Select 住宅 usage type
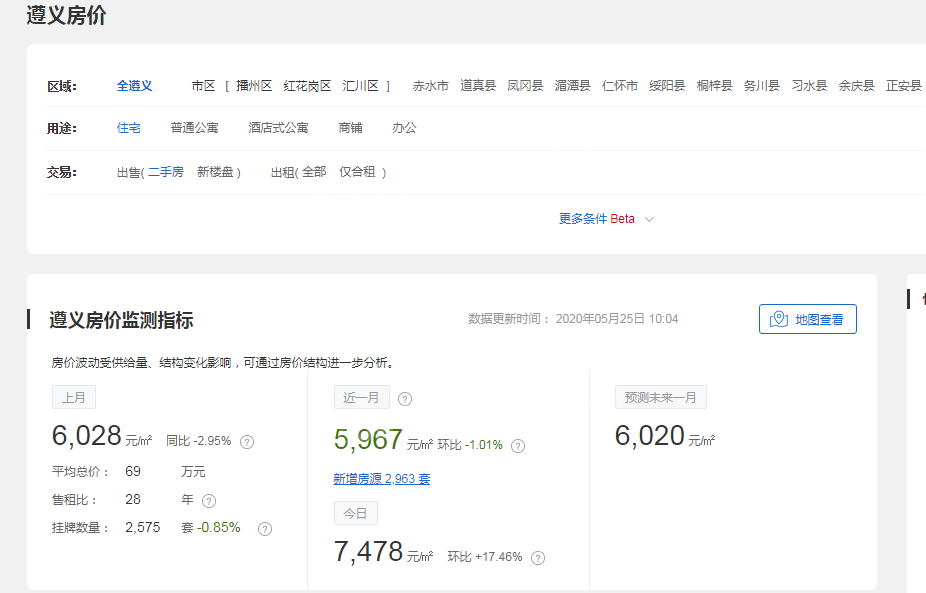Screen dimensions: 926x593 click(x=128, y=128)
